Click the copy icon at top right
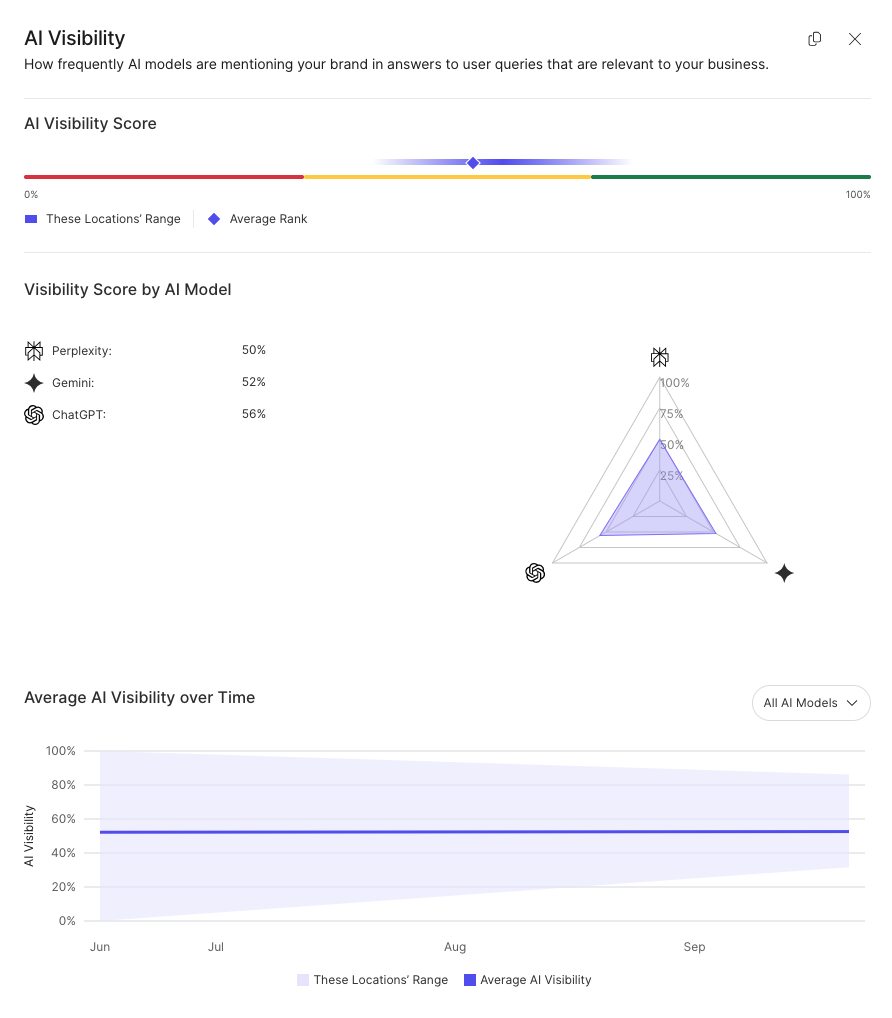Screen dimensions: 892x1018 tap(815, 39)
